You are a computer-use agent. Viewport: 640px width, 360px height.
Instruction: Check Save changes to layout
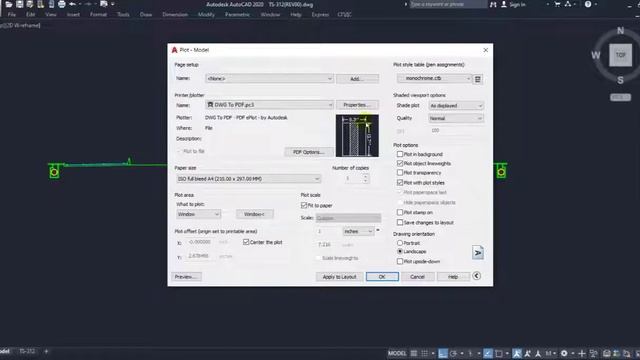click(x=400, y=222)
